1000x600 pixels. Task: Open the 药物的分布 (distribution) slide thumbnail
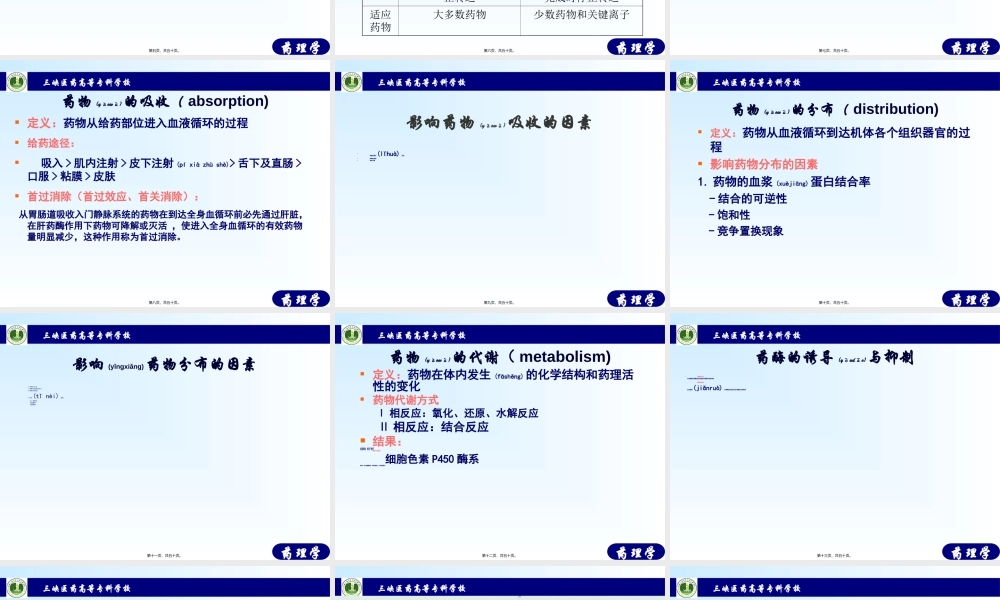(835, 184)
